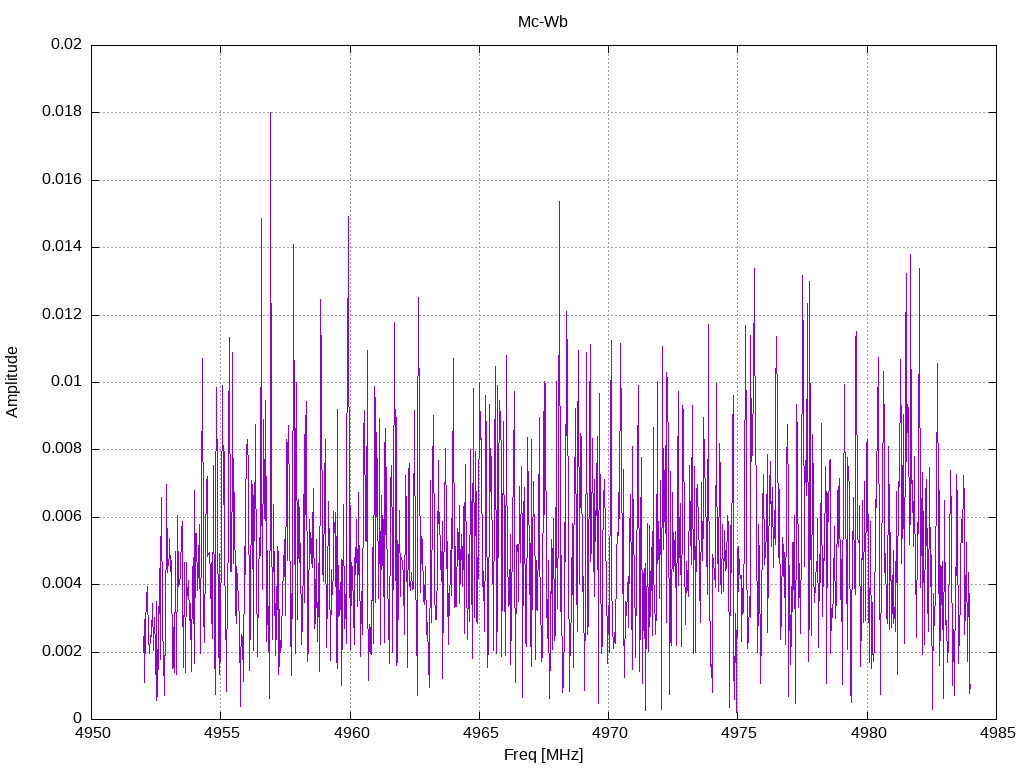1024x768 pixels.
Task: Click the x-axis tick label 4965
Action: pos(481,733)
